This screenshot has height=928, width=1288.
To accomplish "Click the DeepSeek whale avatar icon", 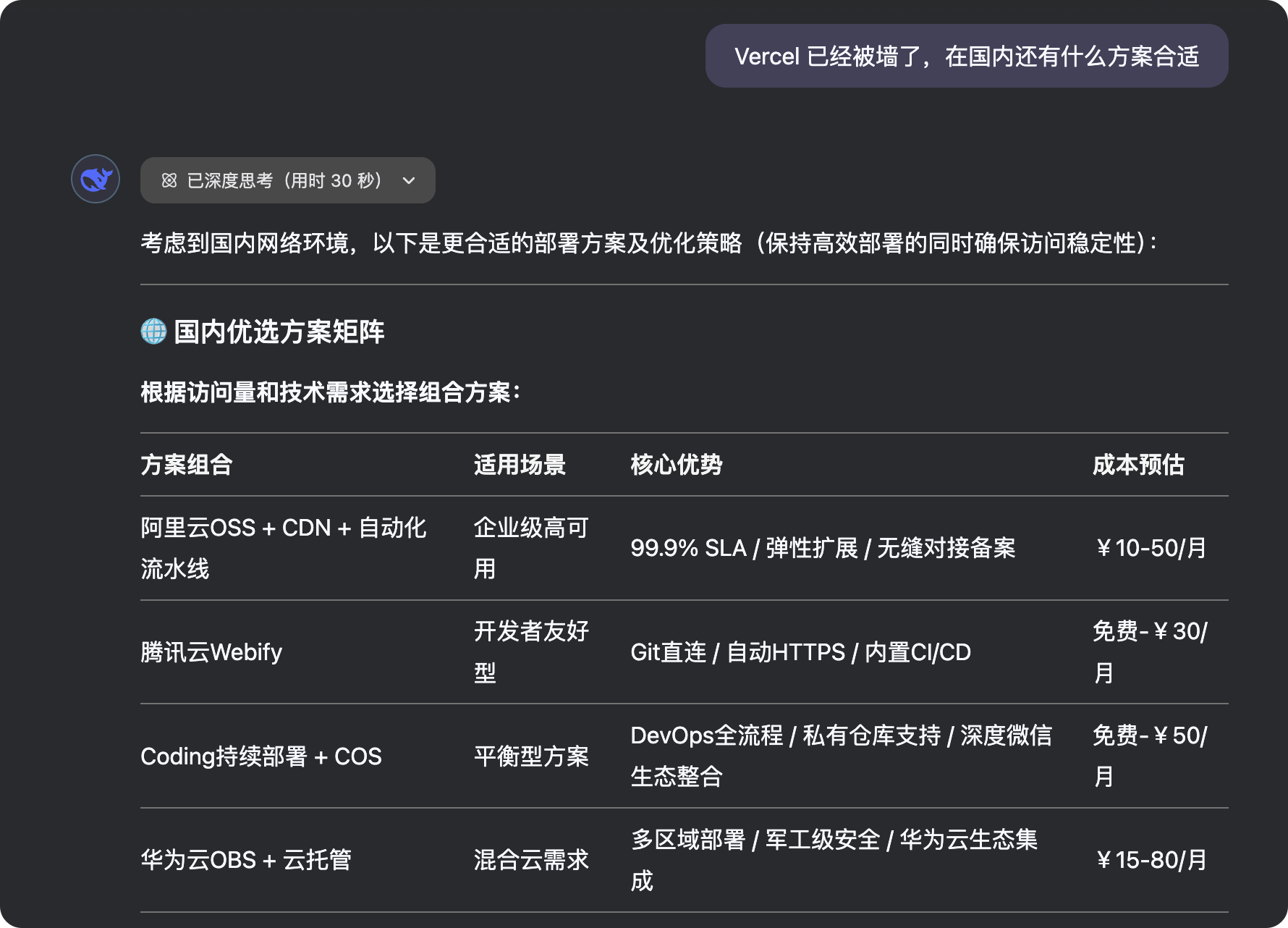I will (x=96, y=179).
